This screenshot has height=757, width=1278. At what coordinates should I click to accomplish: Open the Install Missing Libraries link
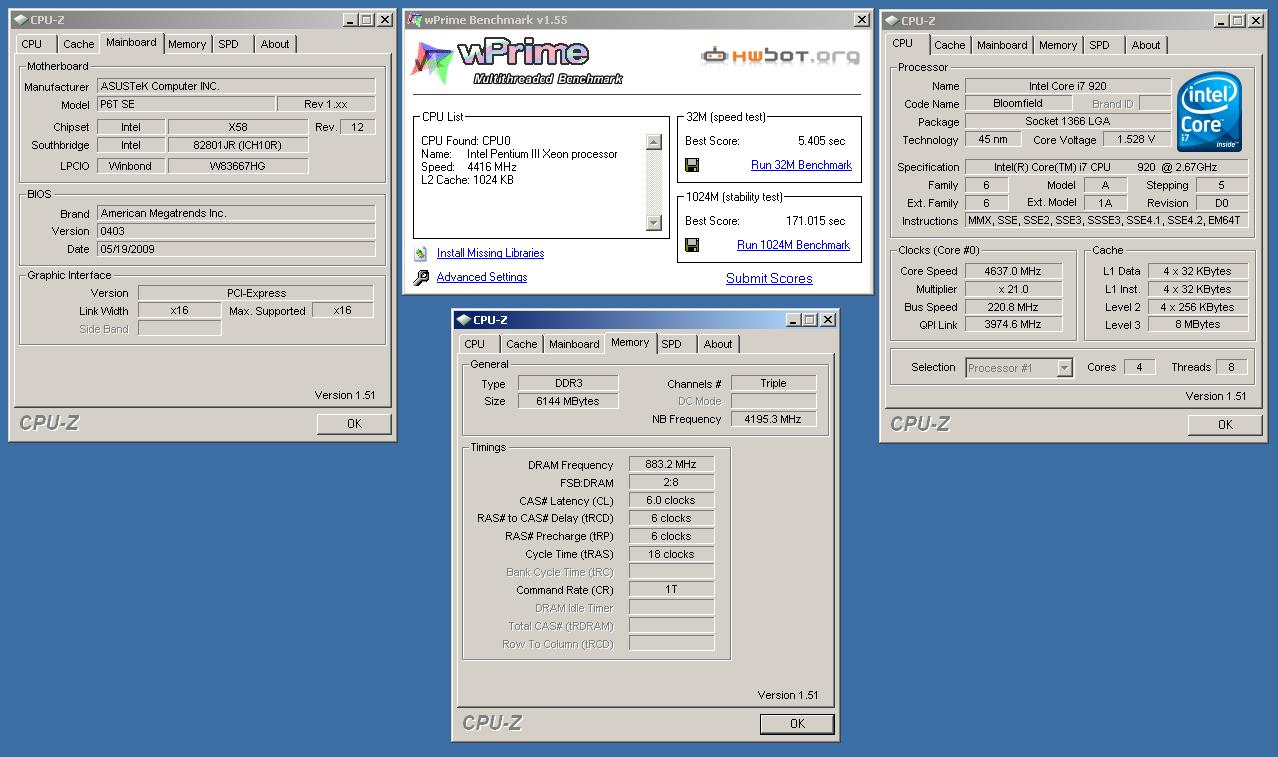pos(490,253)
